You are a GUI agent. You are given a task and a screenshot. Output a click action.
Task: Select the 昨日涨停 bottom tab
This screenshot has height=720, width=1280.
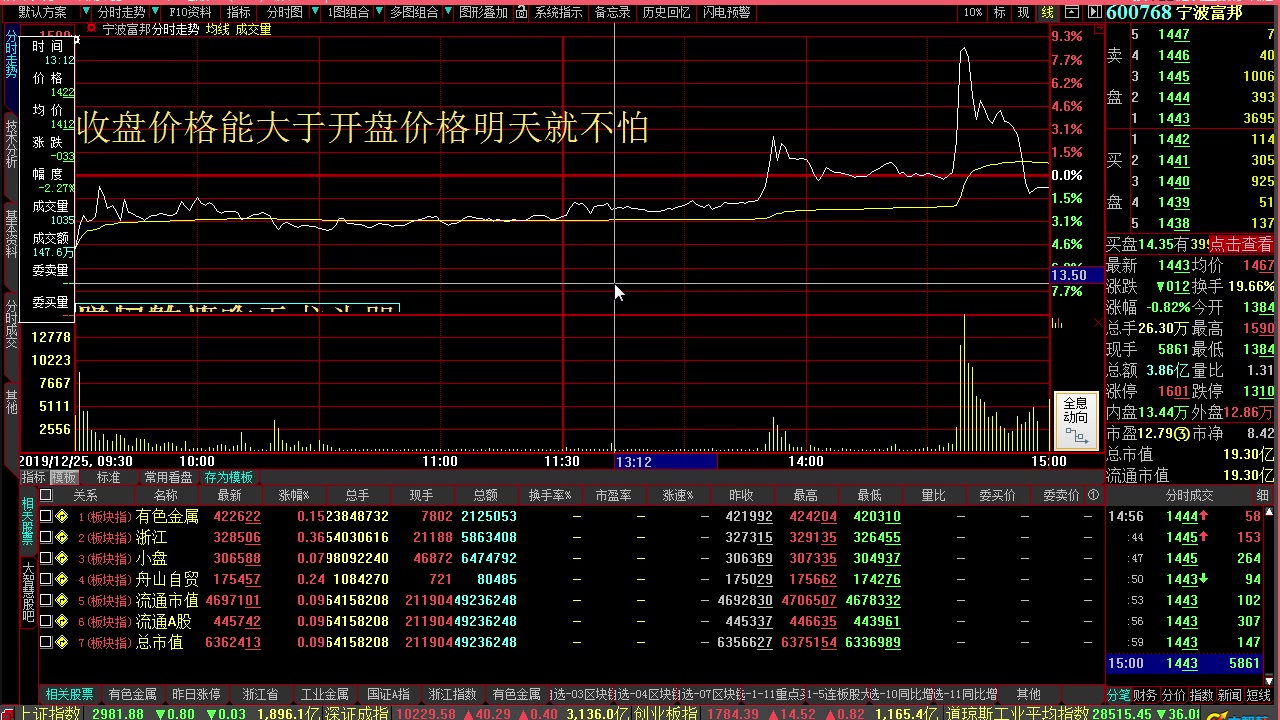click(x=196, y=694)
